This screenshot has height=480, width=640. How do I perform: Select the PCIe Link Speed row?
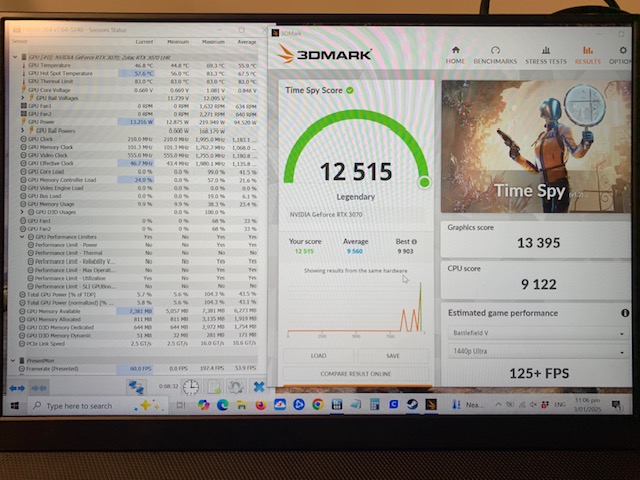click(139, 344)
